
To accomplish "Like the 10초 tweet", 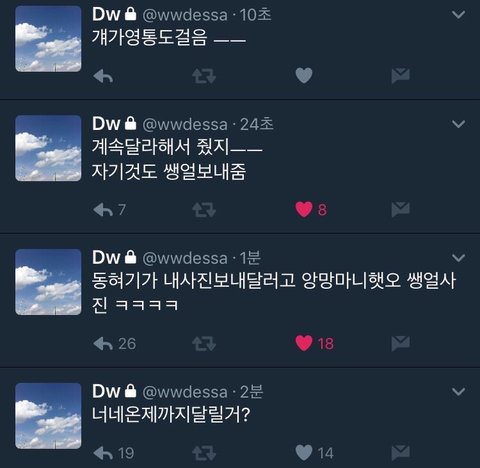I will tap(304, 75).
